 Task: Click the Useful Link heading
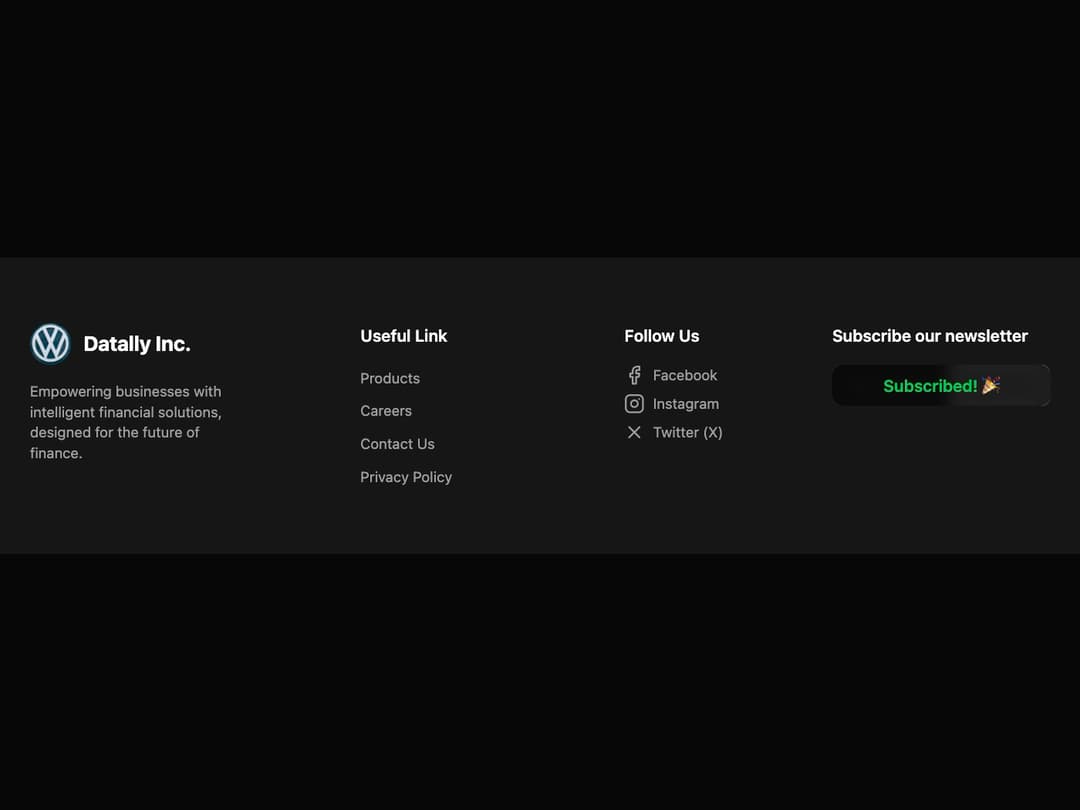click(404, 336)
